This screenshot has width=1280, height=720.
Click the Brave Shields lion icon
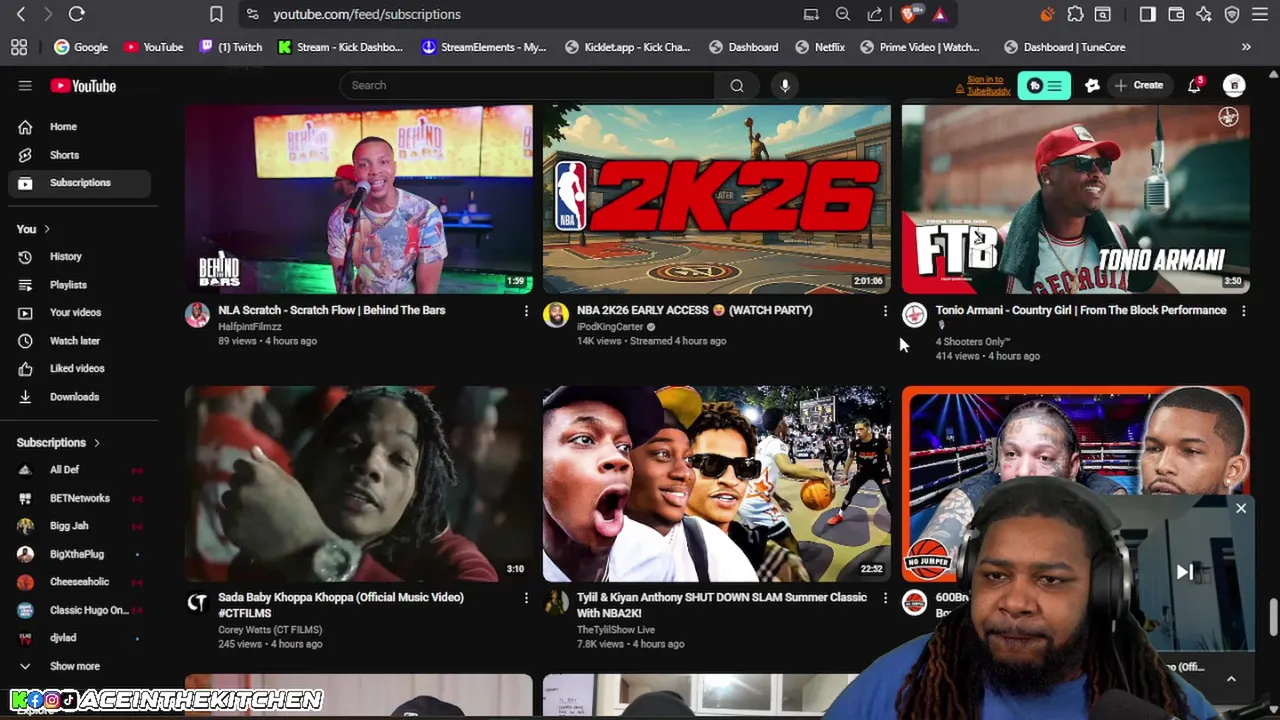[x=908, y=14]
